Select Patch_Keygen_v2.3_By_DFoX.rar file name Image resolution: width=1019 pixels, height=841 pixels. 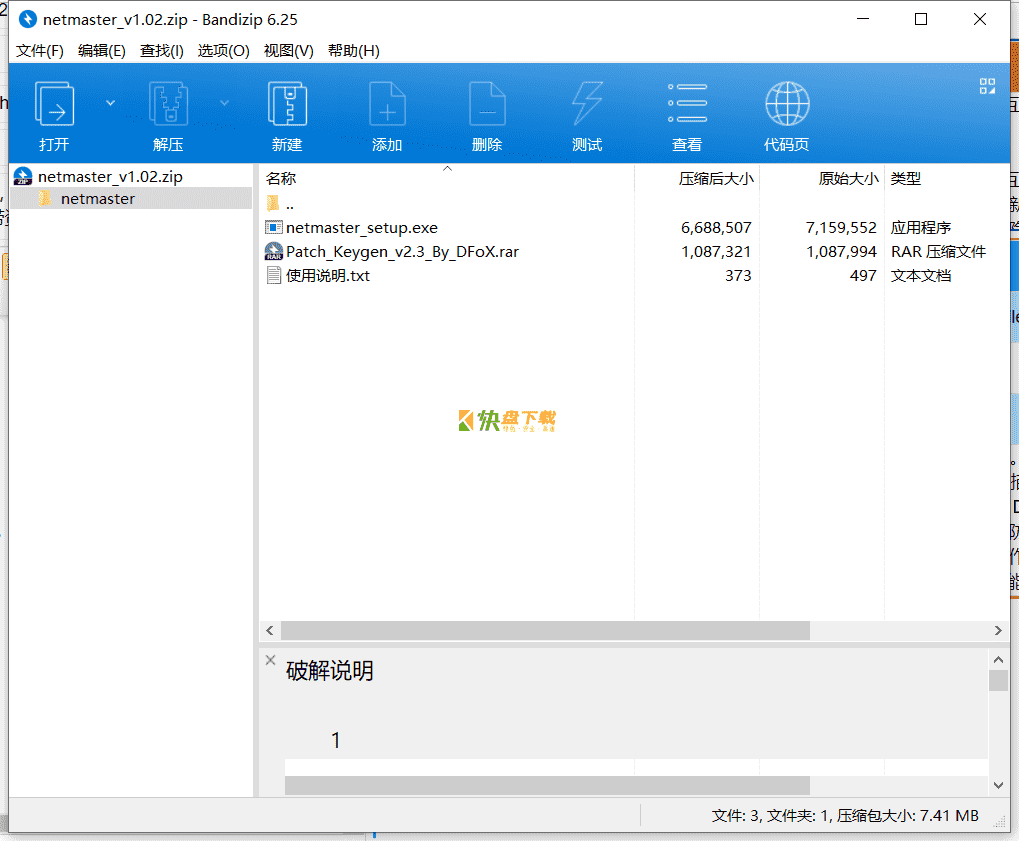tap(402, 252)
